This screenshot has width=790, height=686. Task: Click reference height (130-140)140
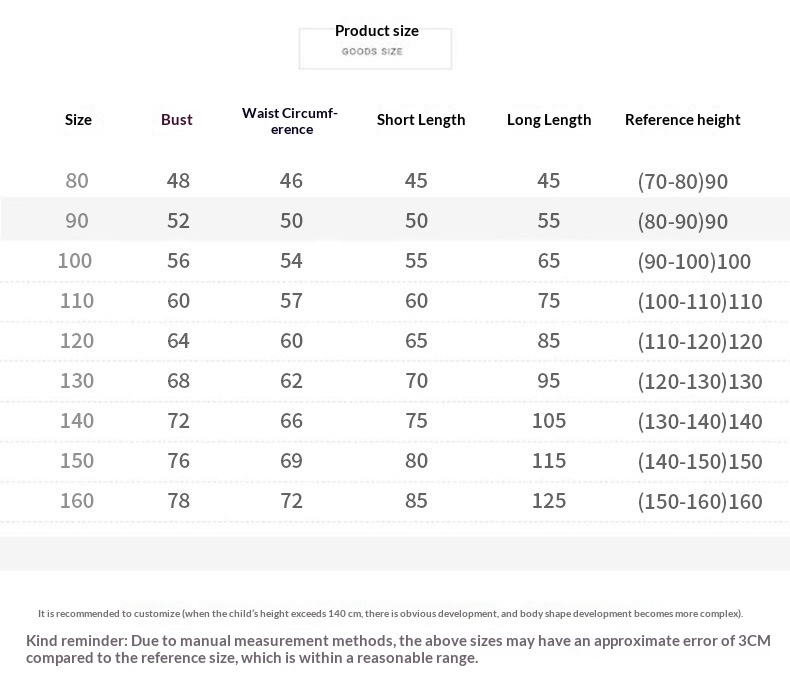[x=700, y=422]
